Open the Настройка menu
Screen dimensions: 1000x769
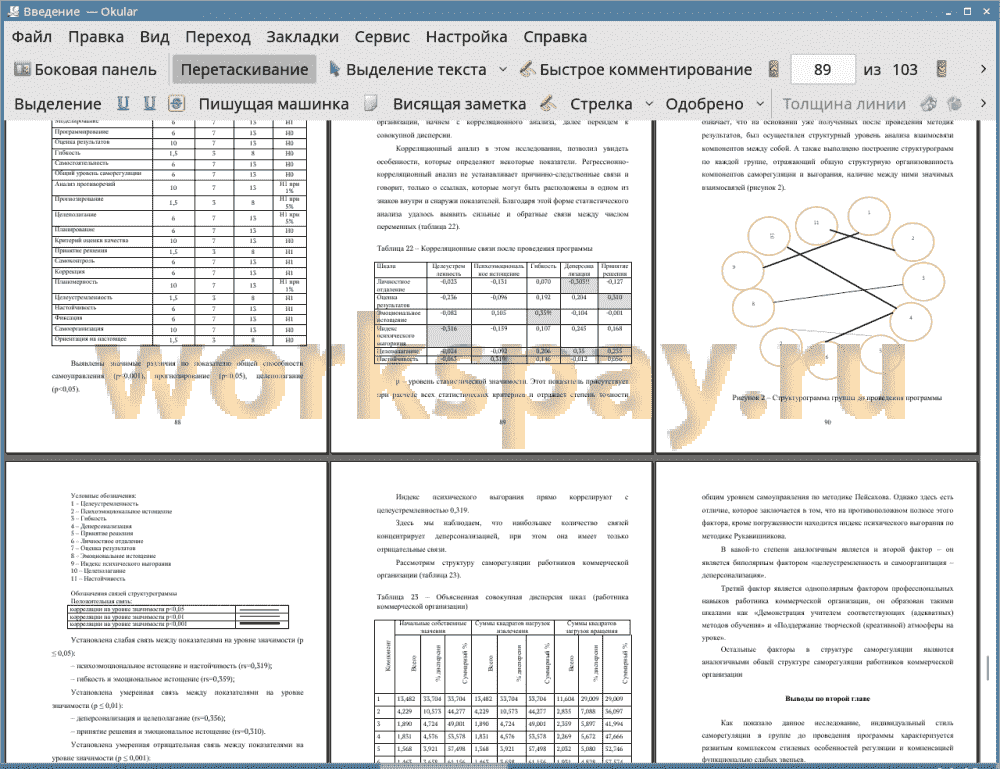pos(467,37)
